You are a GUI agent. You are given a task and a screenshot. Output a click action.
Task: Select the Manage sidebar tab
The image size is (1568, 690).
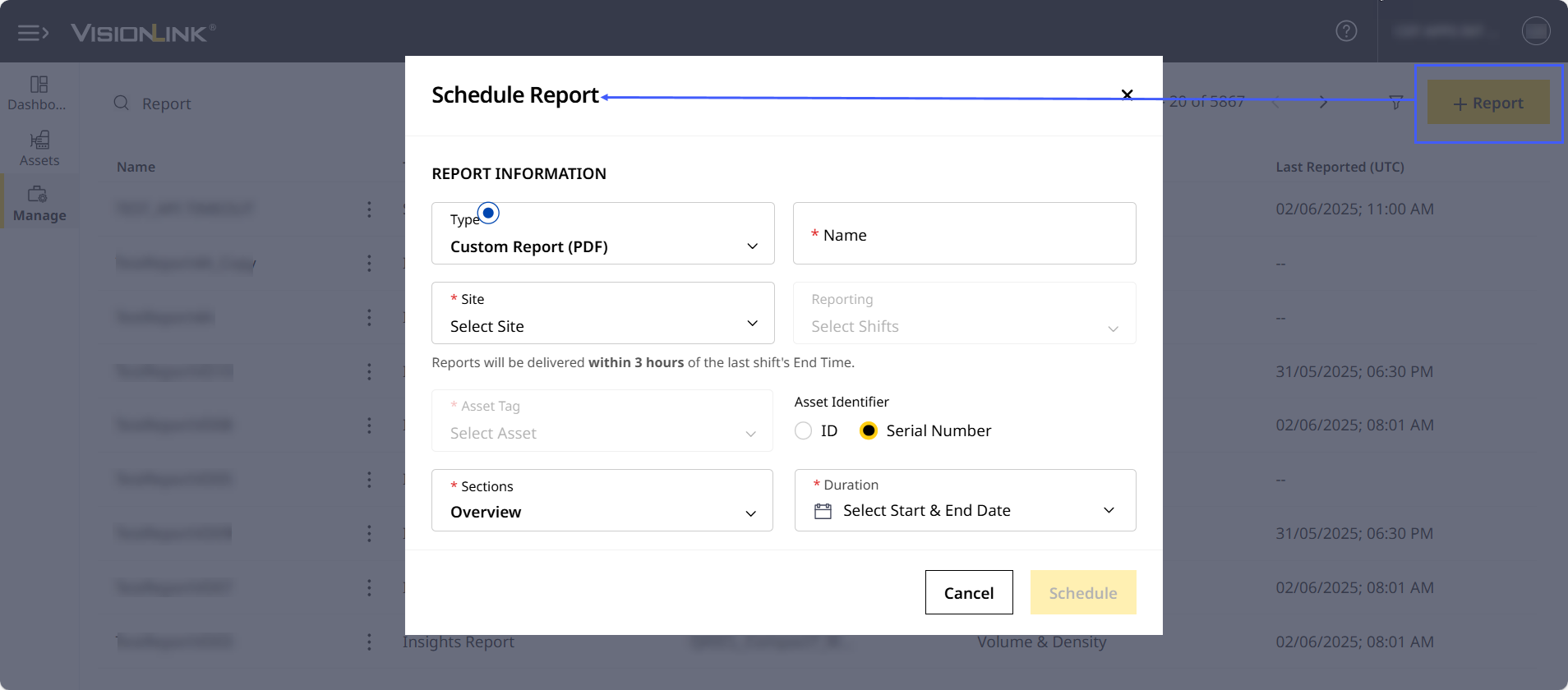click(39, 204)
